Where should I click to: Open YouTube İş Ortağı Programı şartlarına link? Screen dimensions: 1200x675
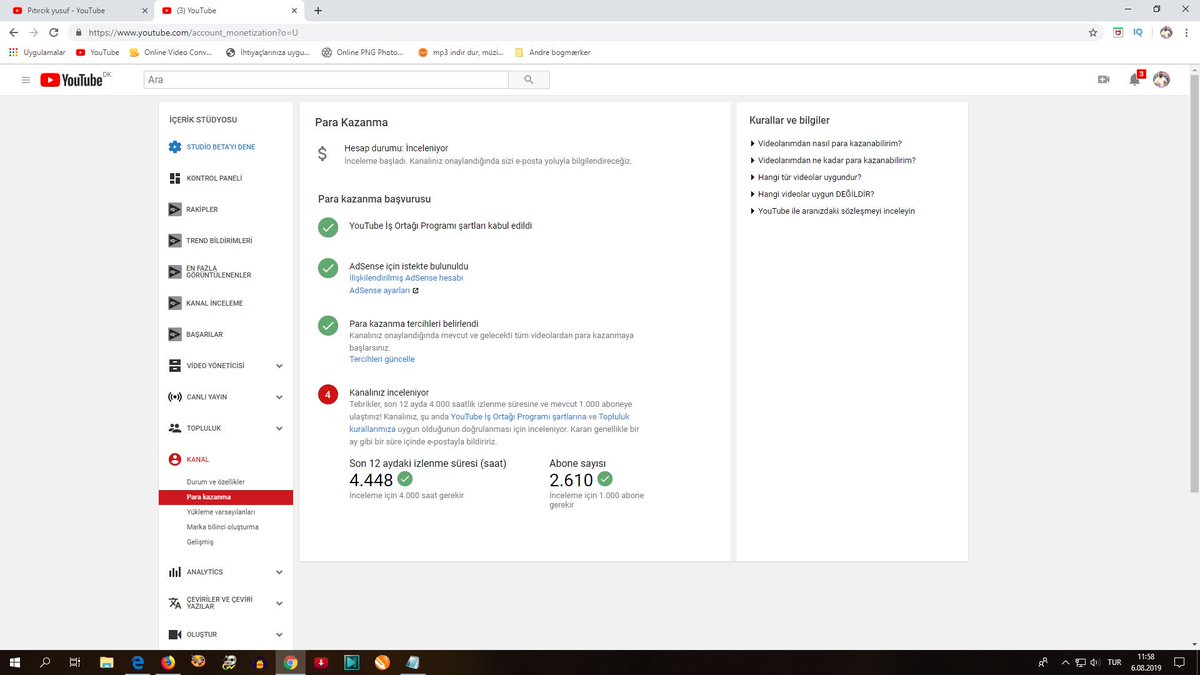(518, 416)
